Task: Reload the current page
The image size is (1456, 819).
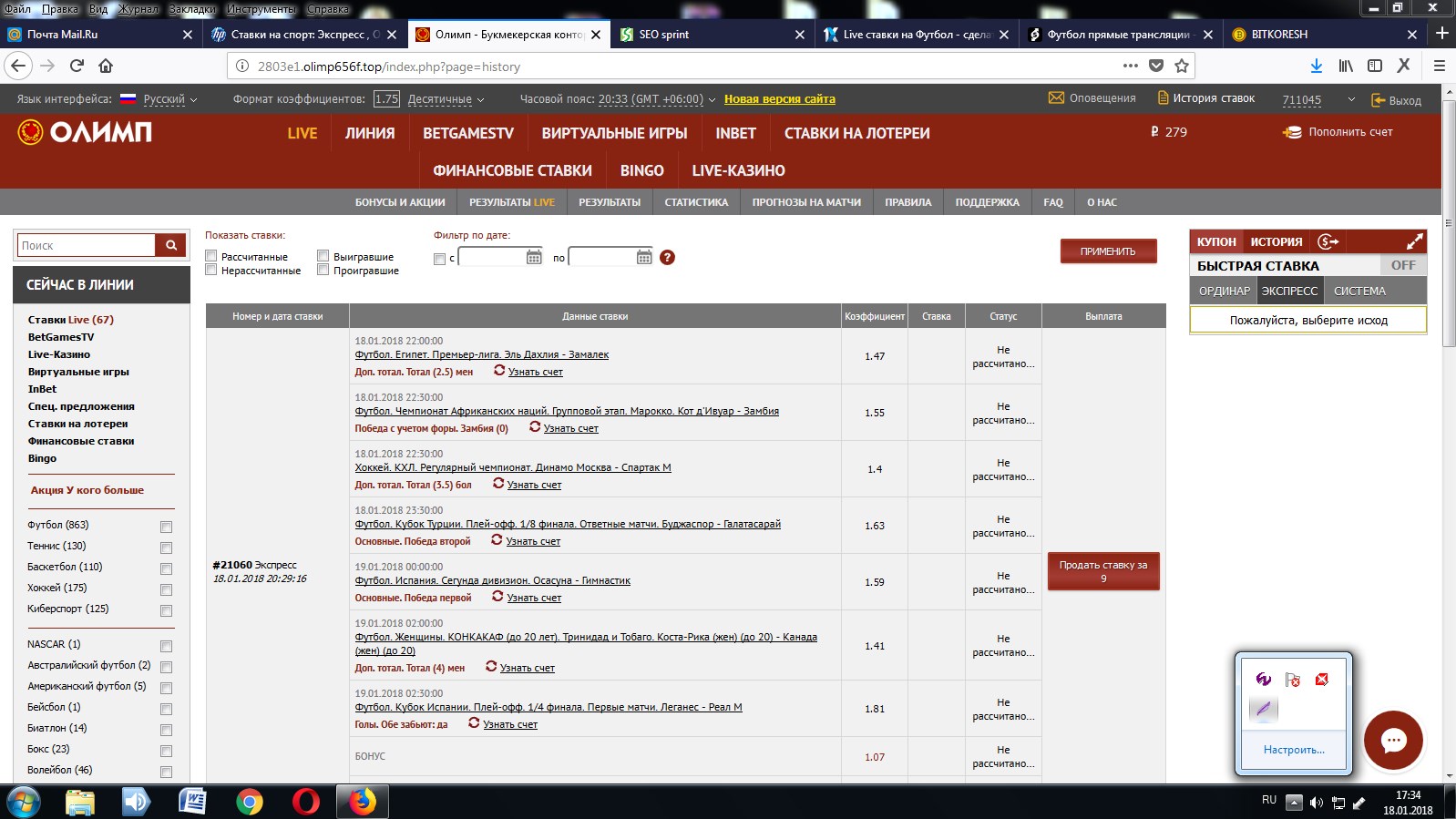Action: coord(77,66)
